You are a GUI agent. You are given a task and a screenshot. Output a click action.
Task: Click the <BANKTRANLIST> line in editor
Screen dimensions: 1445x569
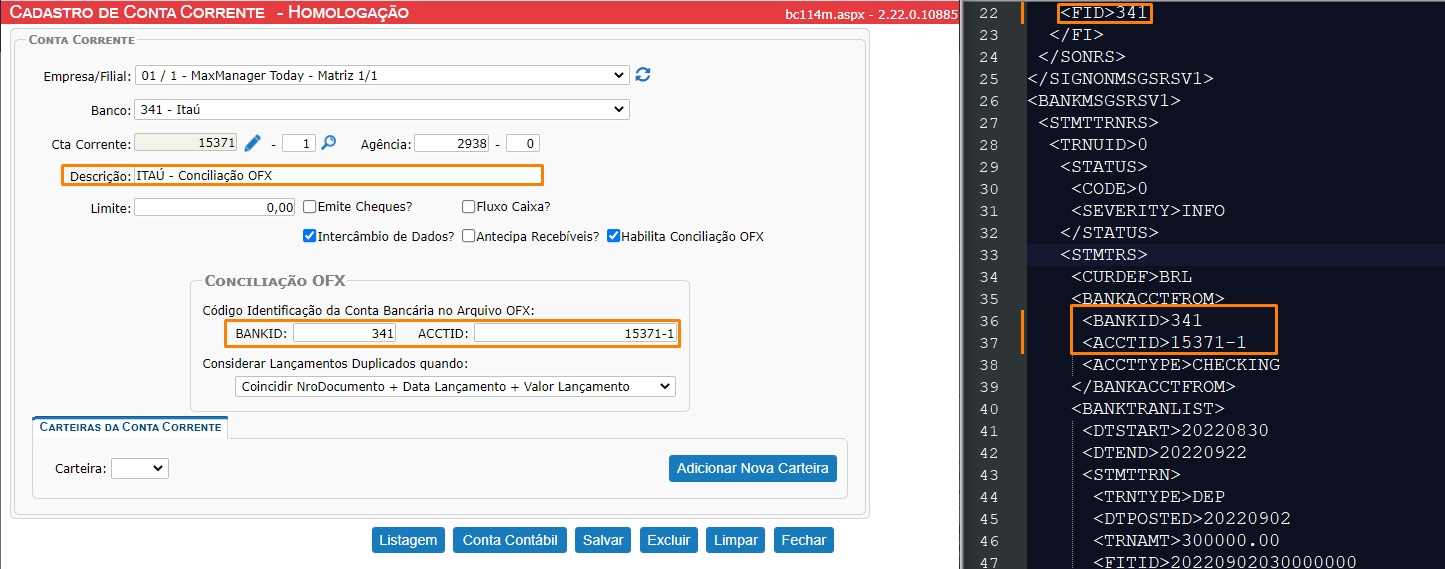1147,409
